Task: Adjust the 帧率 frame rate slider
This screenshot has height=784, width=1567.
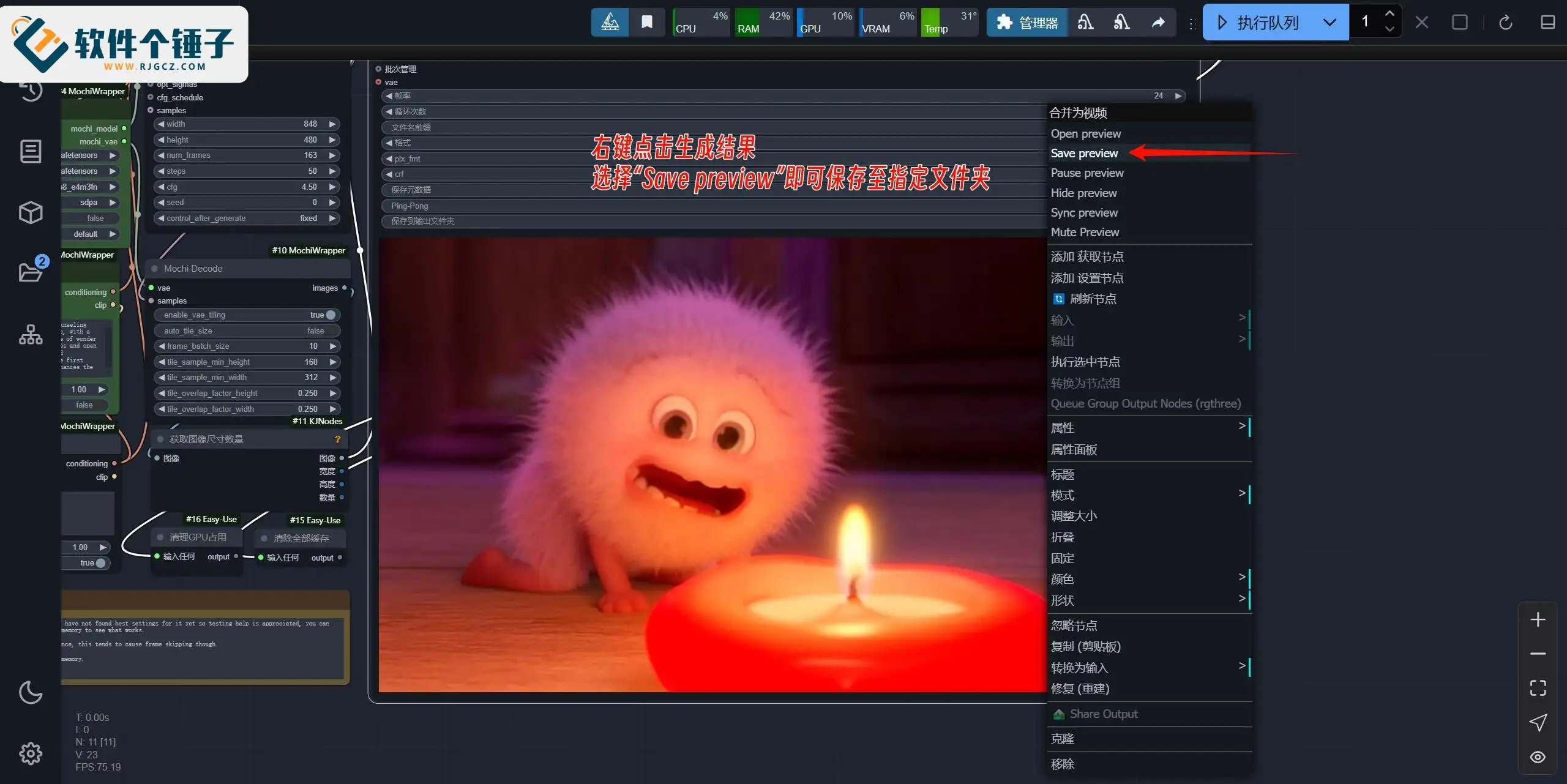Action: [783, 95]
